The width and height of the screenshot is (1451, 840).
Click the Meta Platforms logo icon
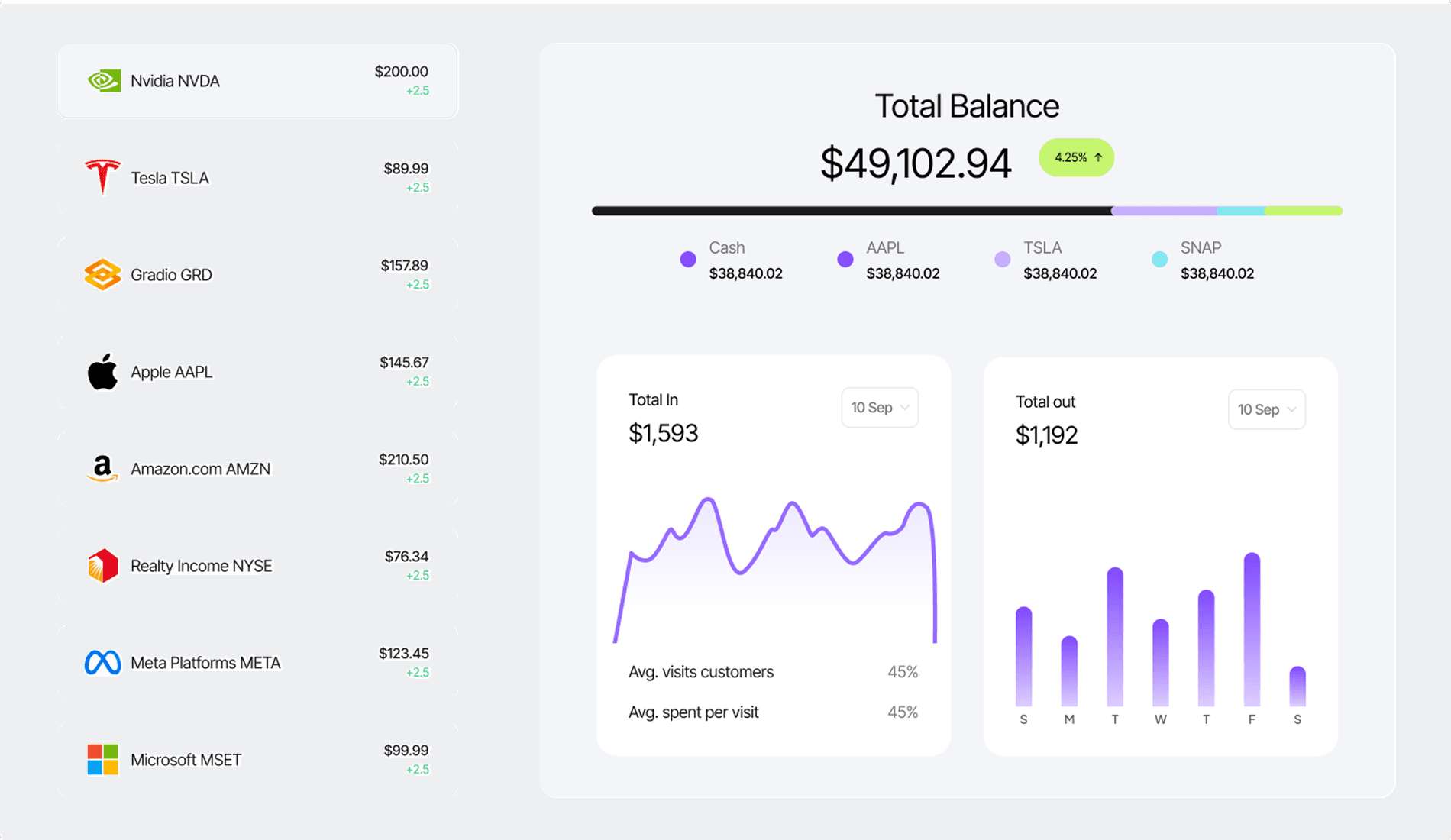[x=102, y=663]
